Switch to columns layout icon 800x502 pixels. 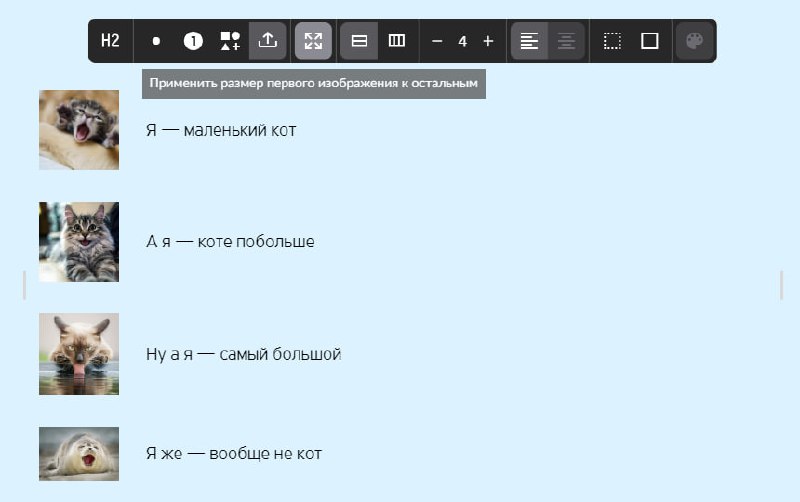point(397,41)
